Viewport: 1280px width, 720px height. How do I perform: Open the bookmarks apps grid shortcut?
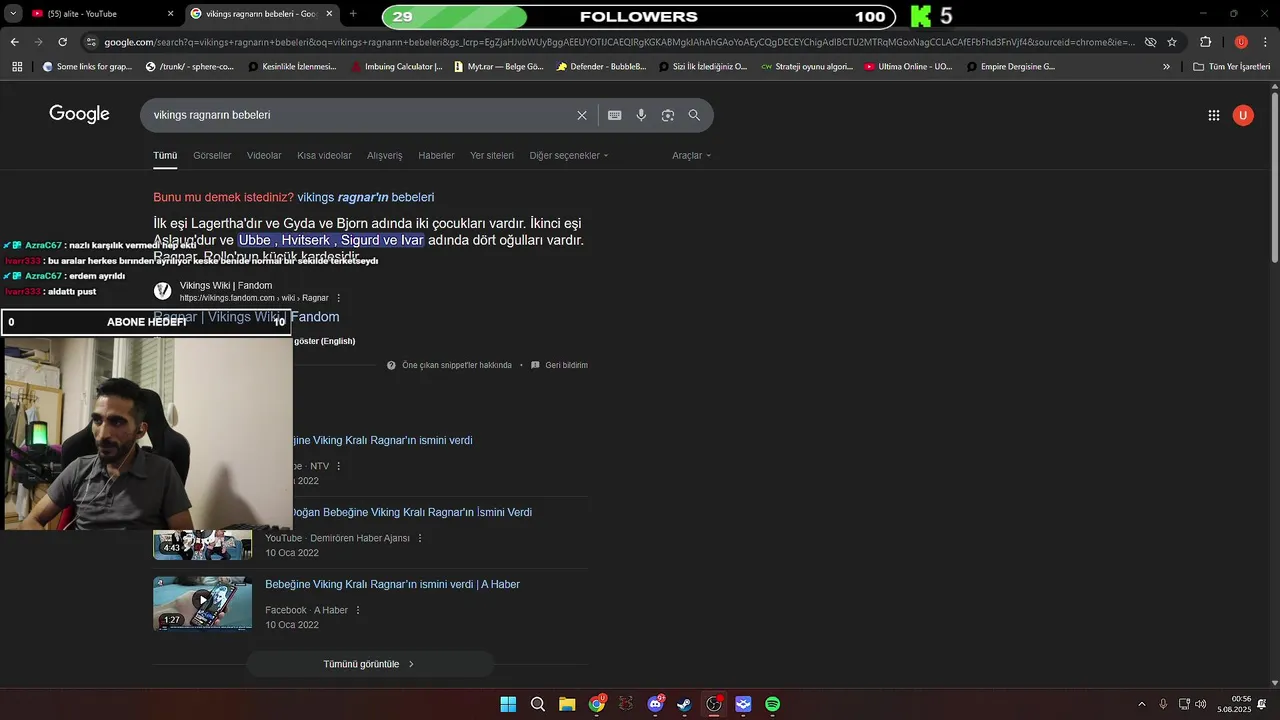[17, 67]
